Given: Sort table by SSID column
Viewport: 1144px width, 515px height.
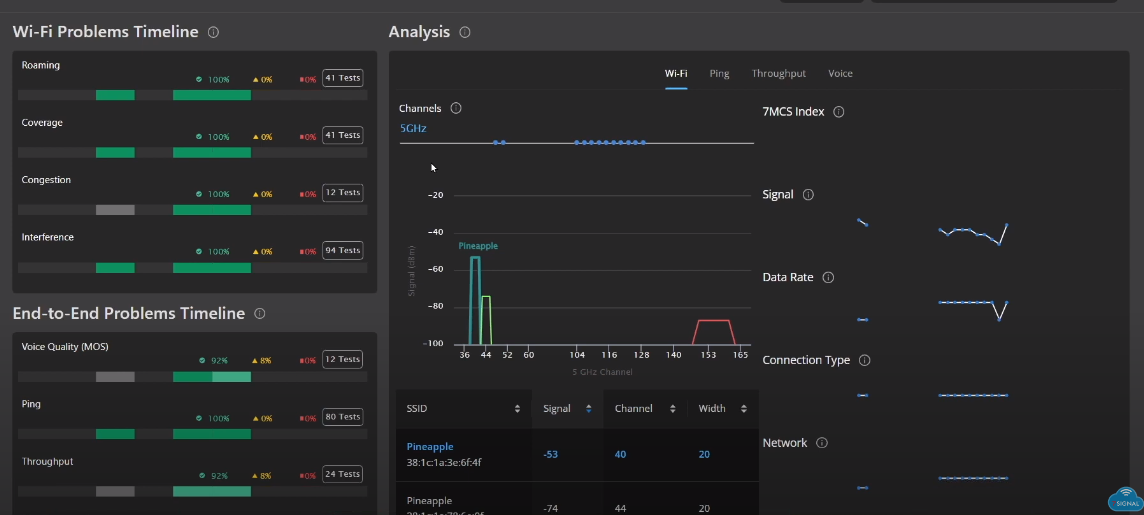Looking at the screenshot, I should click(517, 409).
